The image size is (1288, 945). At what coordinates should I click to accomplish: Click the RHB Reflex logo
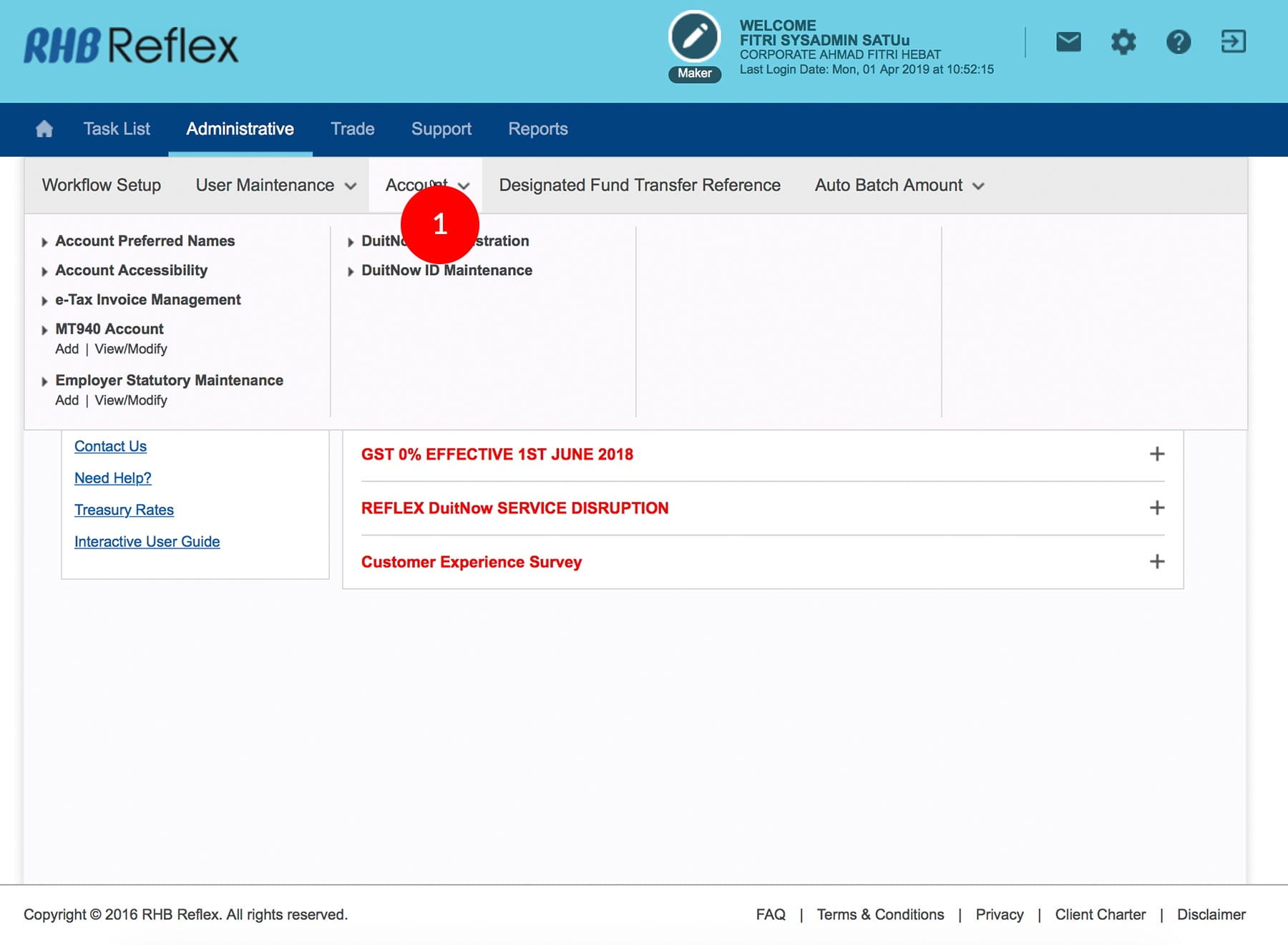(x=131, y=46)
